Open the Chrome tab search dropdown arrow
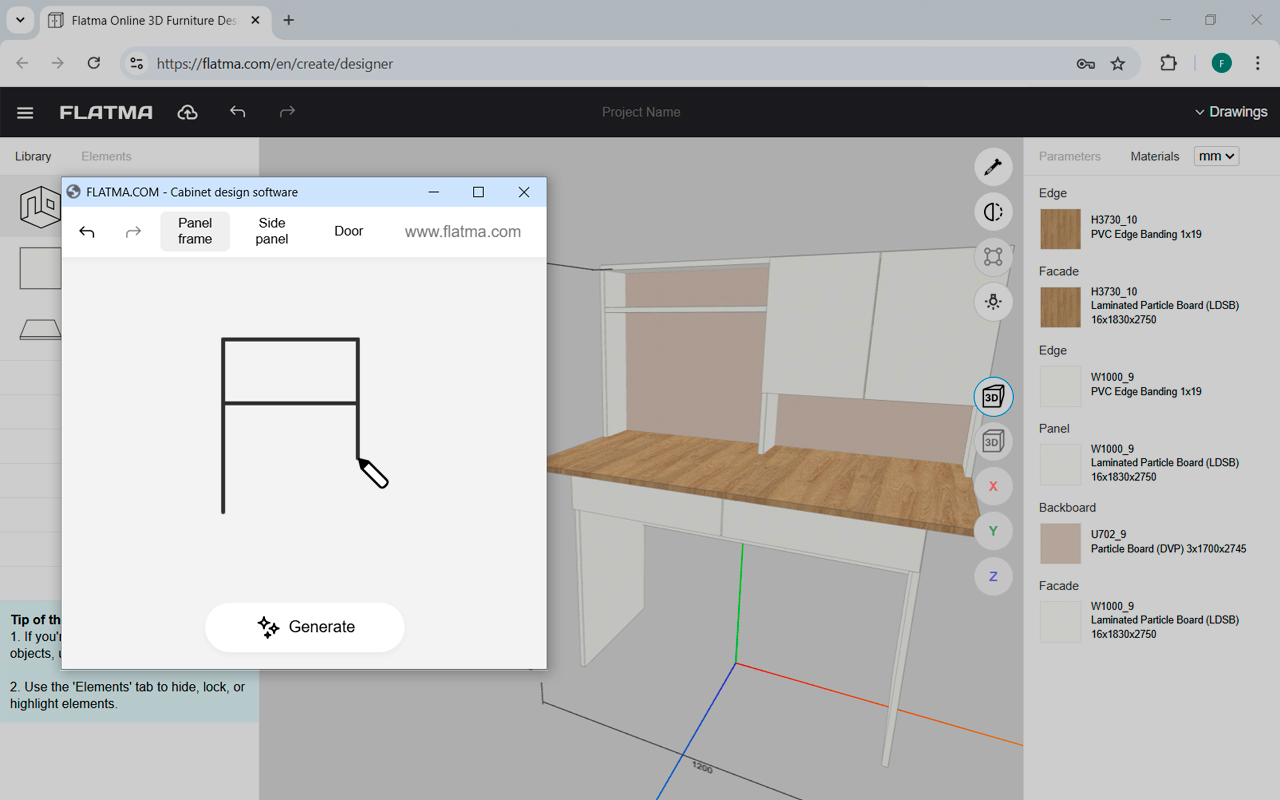Image resolution: width=1280 pixels, height=800 pixels. [20, 20]
